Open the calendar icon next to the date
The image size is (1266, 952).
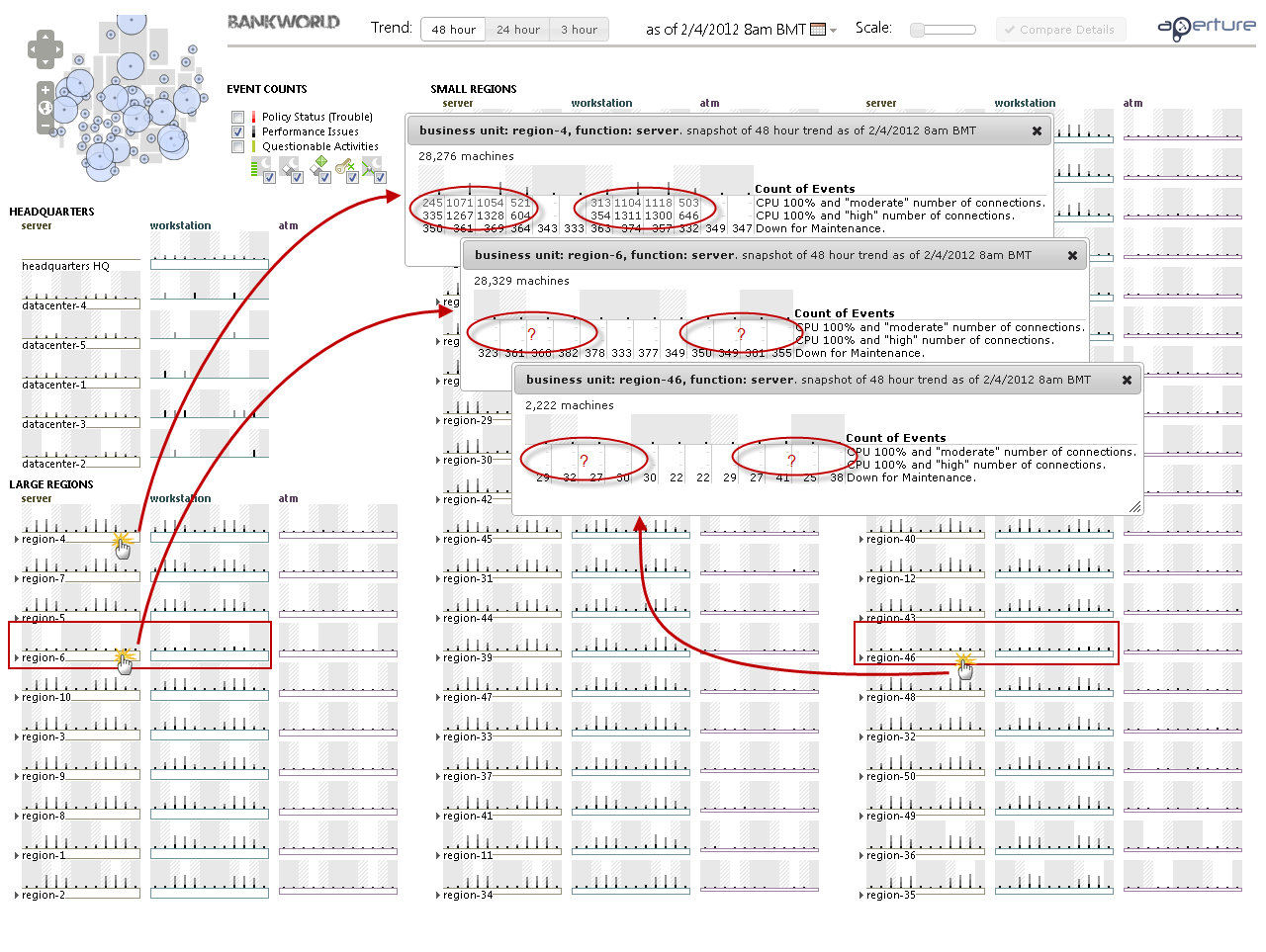(x=817, y=30)
